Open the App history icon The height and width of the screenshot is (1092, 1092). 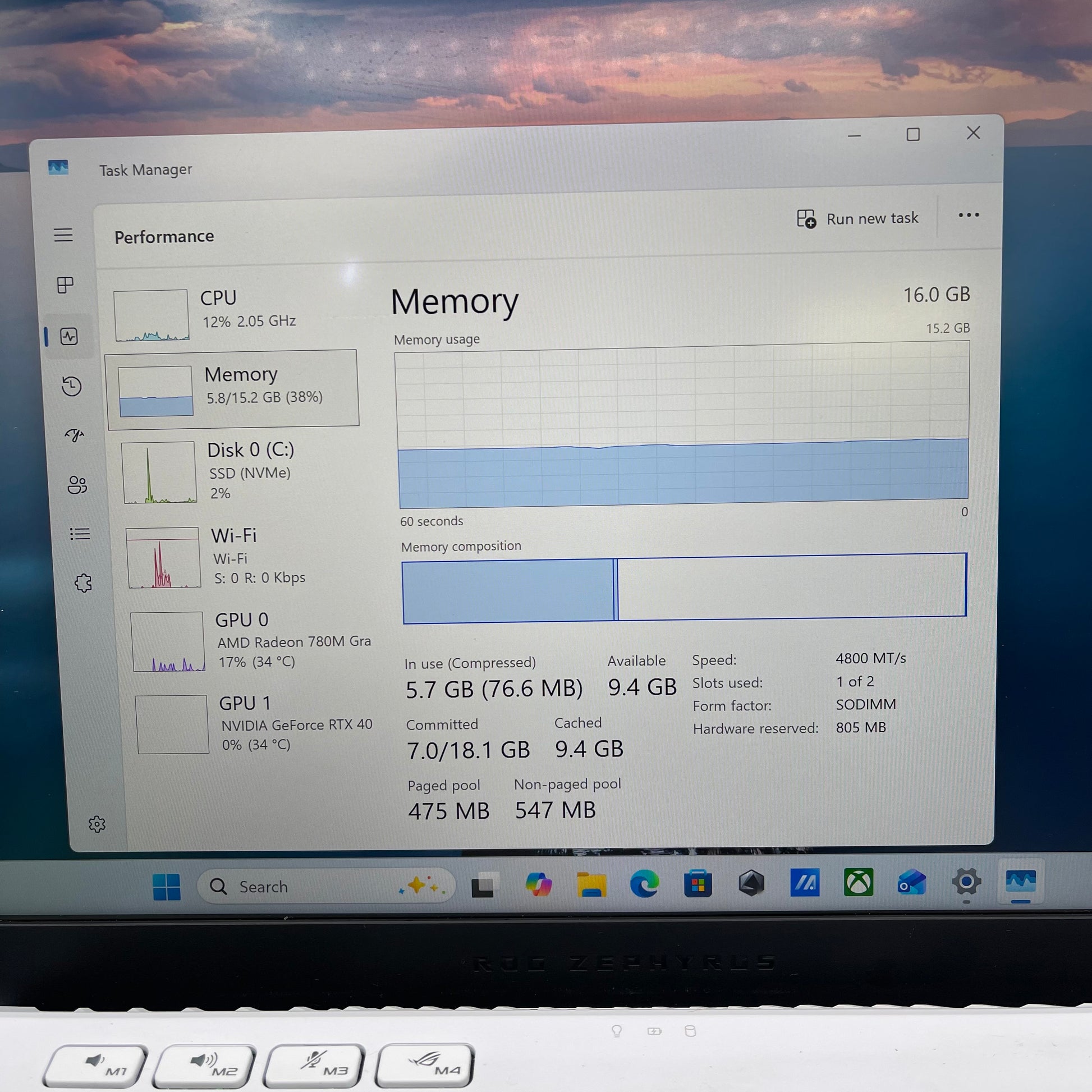tap(72, 386)
